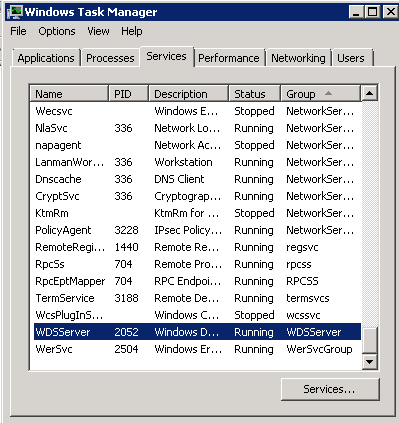Switch to the Processes tab
This screenshot has width=399, height=423.
(110, 58)
